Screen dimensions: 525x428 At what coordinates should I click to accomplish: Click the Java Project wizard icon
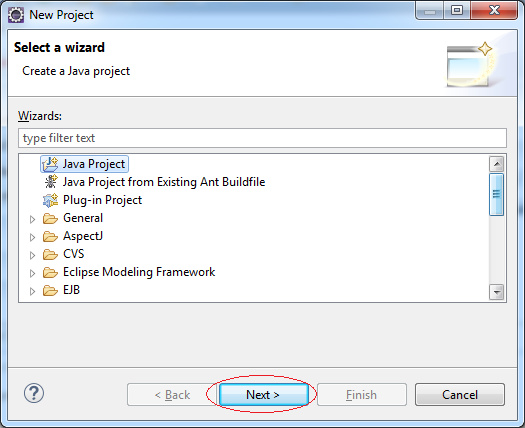50,164
